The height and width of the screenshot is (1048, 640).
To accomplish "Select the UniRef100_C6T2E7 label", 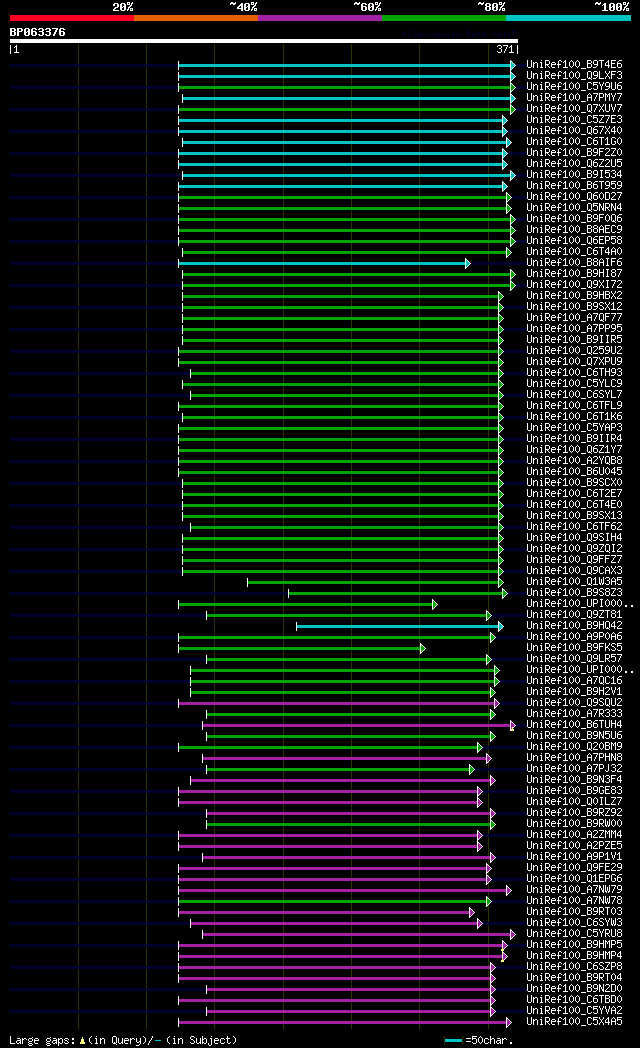I will [x=574, y=494].
